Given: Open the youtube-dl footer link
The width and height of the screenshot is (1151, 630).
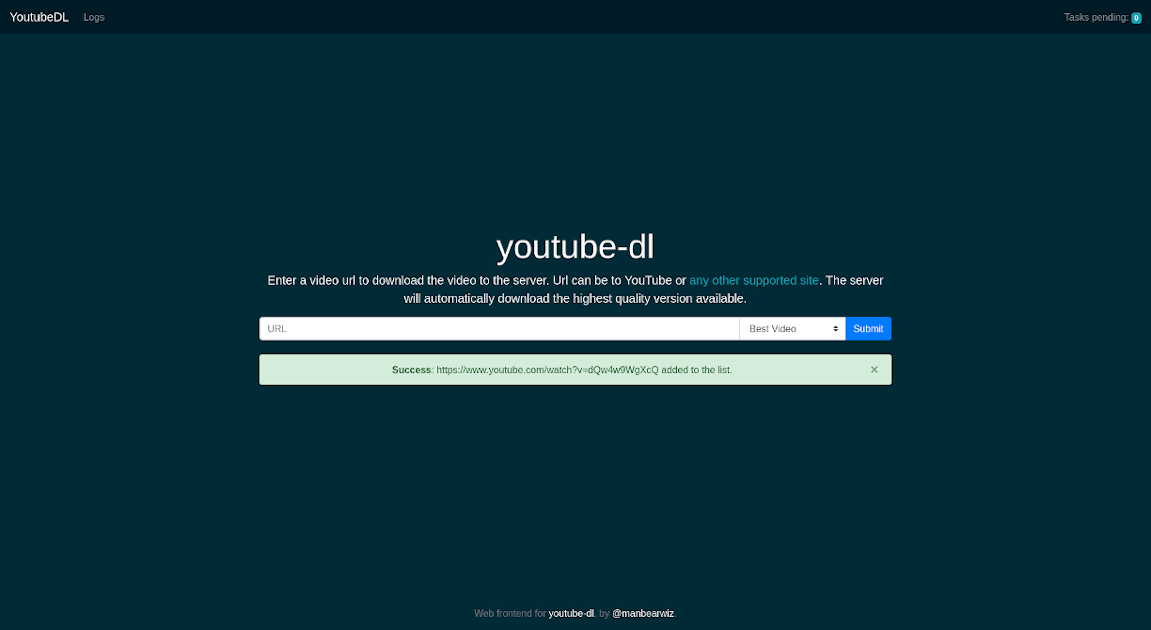Looking at the screenshot, I should [x=571, y=613].
